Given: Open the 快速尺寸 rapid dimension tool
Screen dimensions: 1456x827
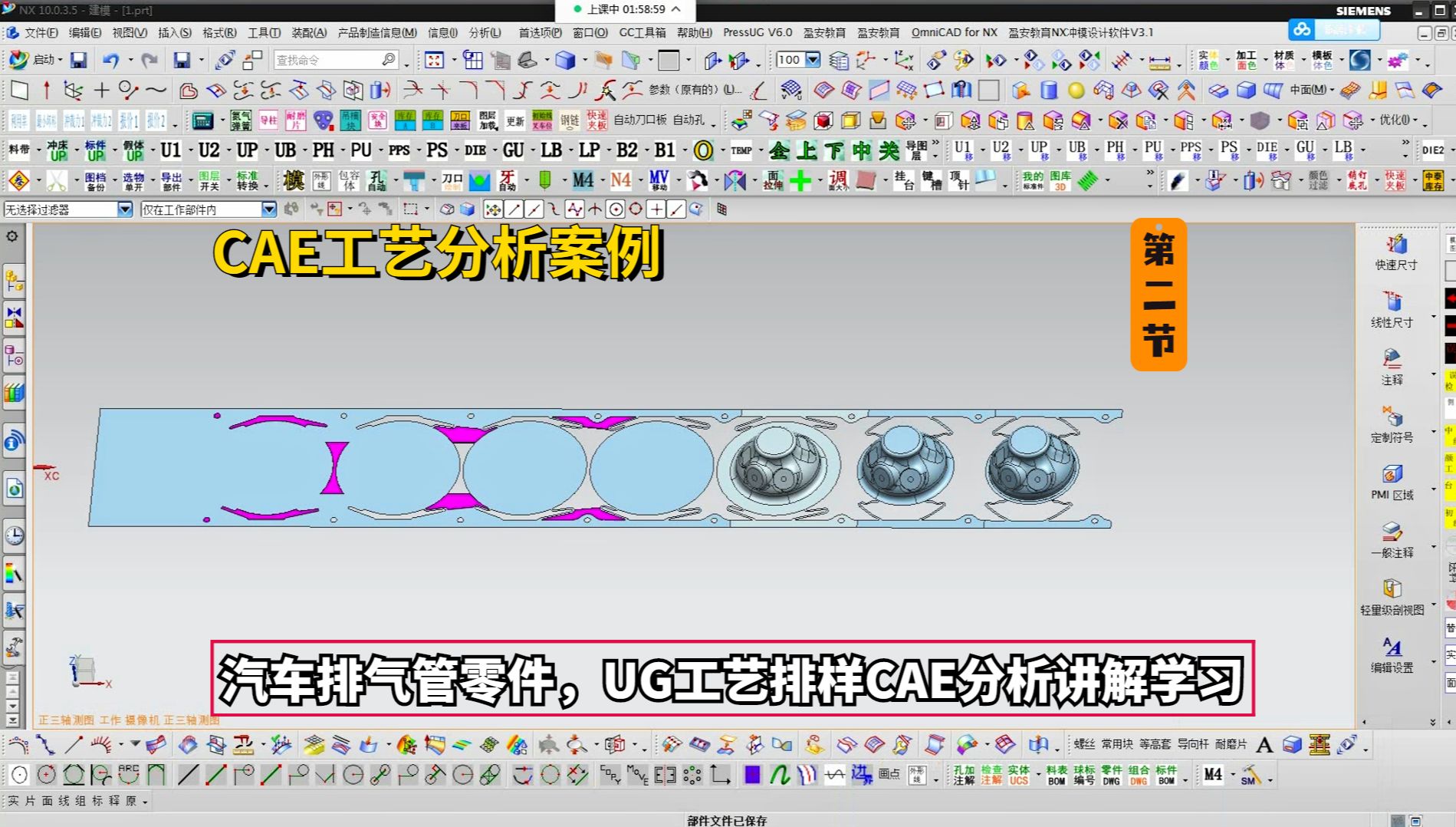Looking at the screenshot, I should click(x=1395, y=252).
